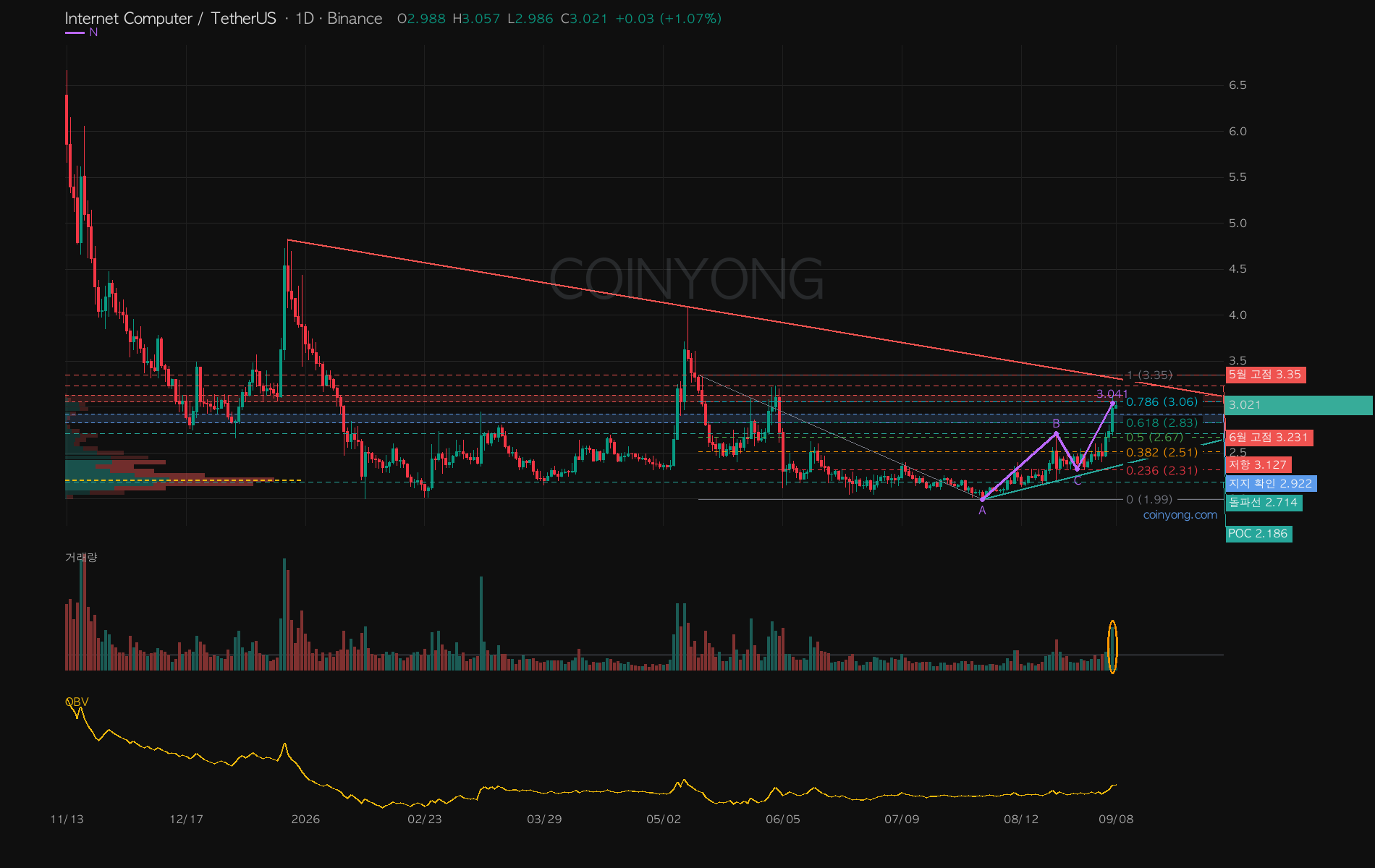The width and height of the screenshot is (1375, 868).
Task: Click the OBV indicator label
Action: point(77,702)
